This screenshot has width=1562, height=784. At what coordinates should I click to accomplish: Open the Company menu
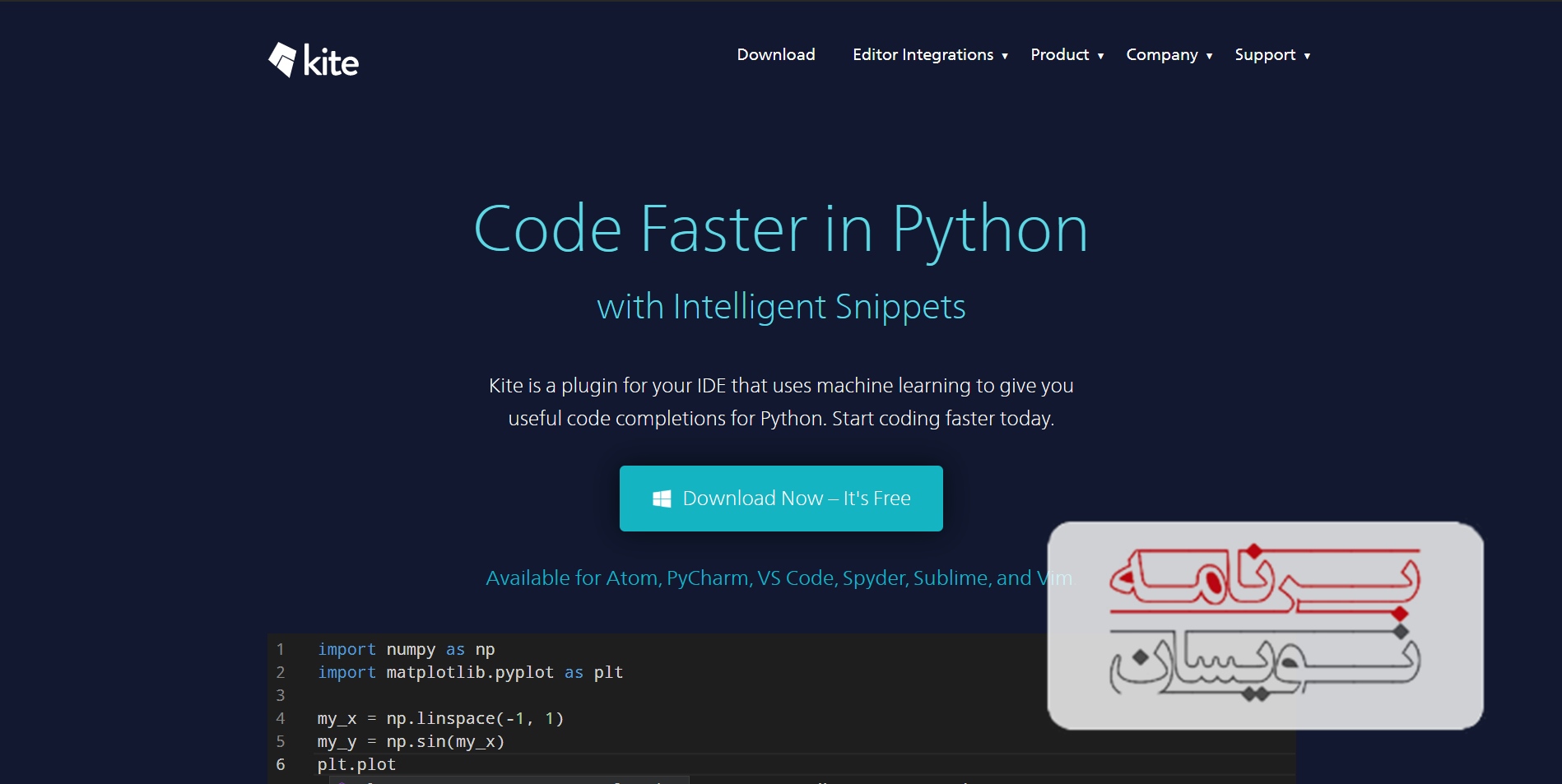[1162, 54]
